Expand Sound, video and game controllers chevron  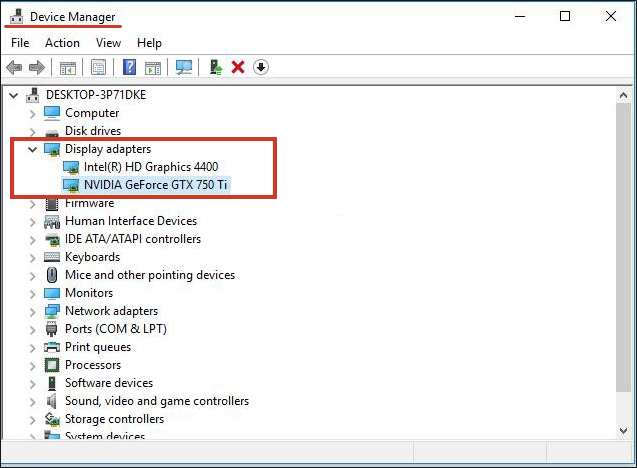tap(33, 402)
